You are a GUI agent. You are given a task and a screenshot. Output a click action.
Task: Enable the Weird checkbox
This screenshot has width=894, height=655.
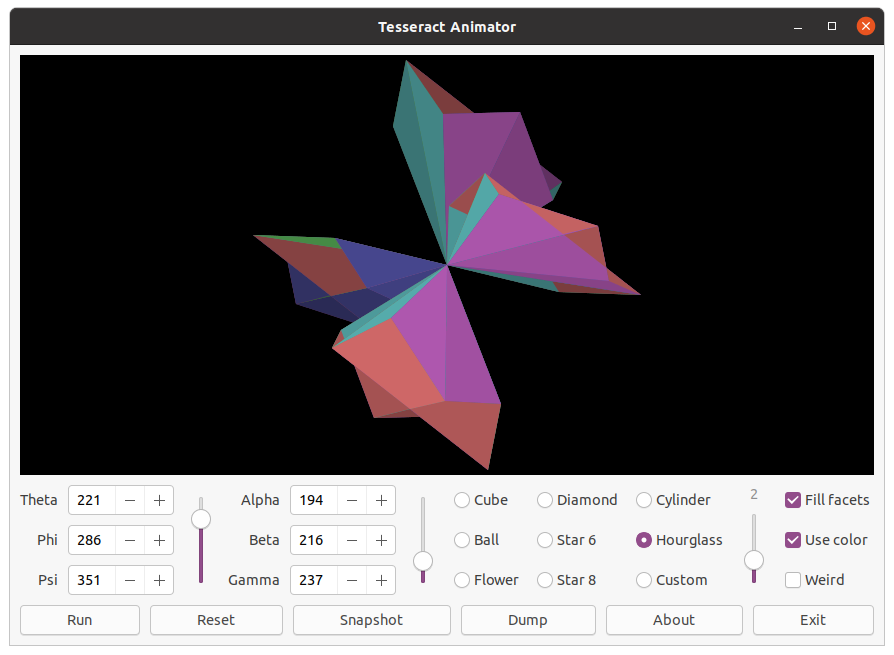(x=814, y=580)
